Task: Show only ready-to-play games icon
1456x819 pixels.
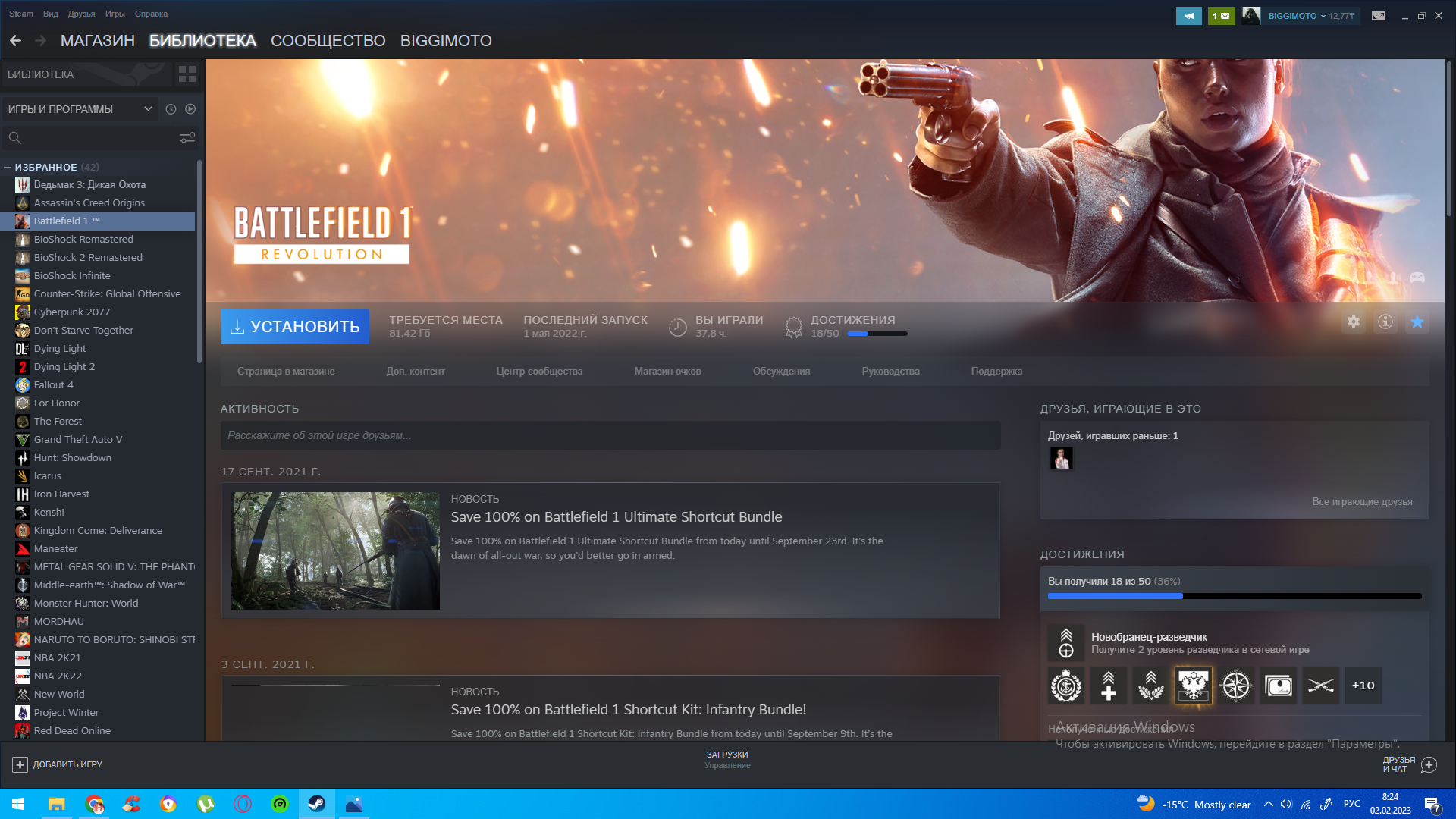Action: point(190,109)
